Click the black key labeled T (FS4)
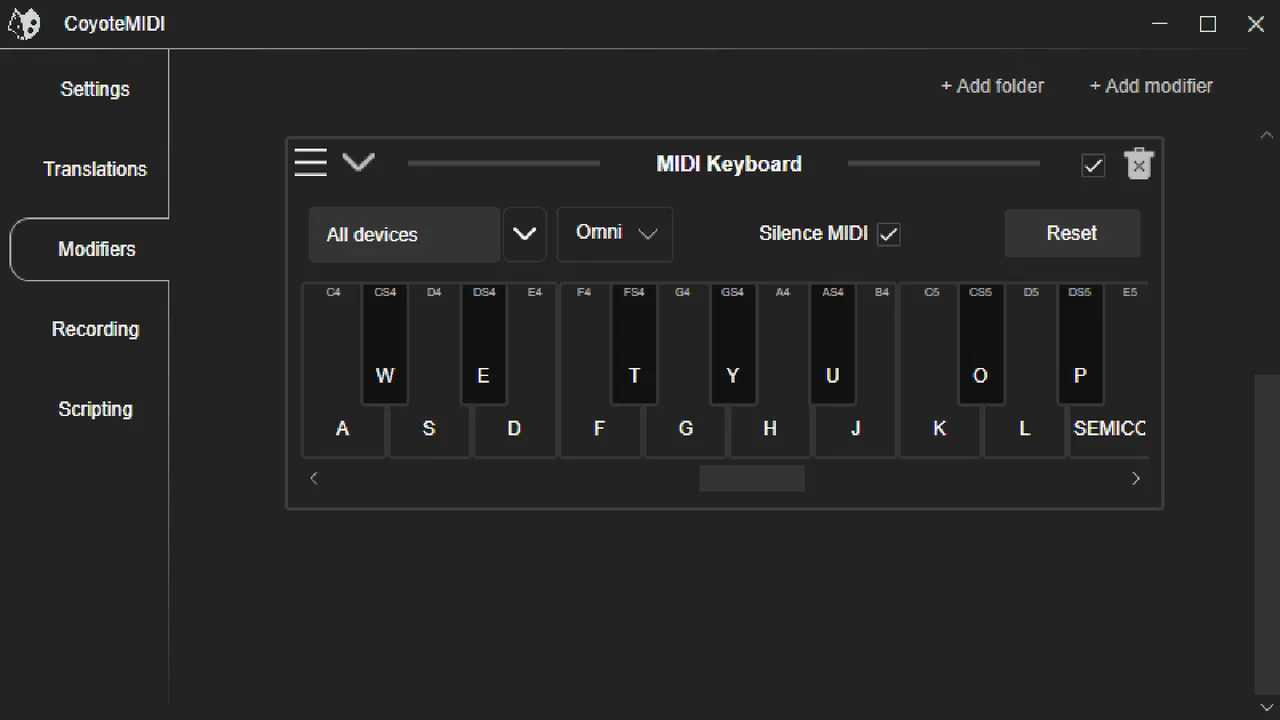 coord(634,345)
